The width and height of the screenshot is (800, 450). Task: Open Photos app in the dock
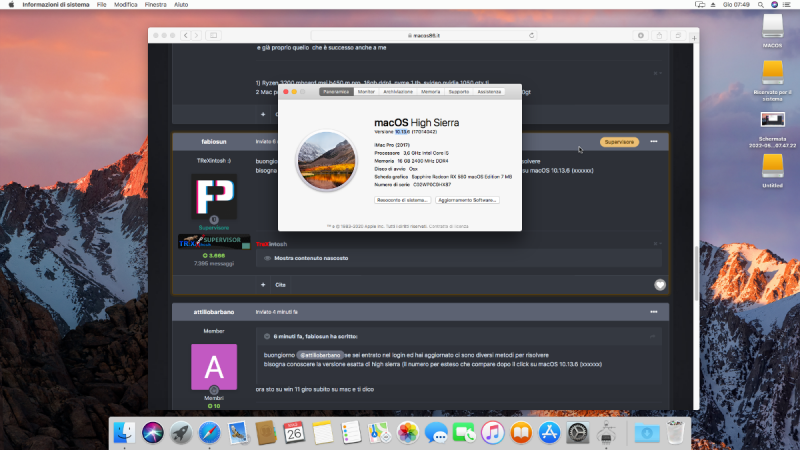(408, 433)
